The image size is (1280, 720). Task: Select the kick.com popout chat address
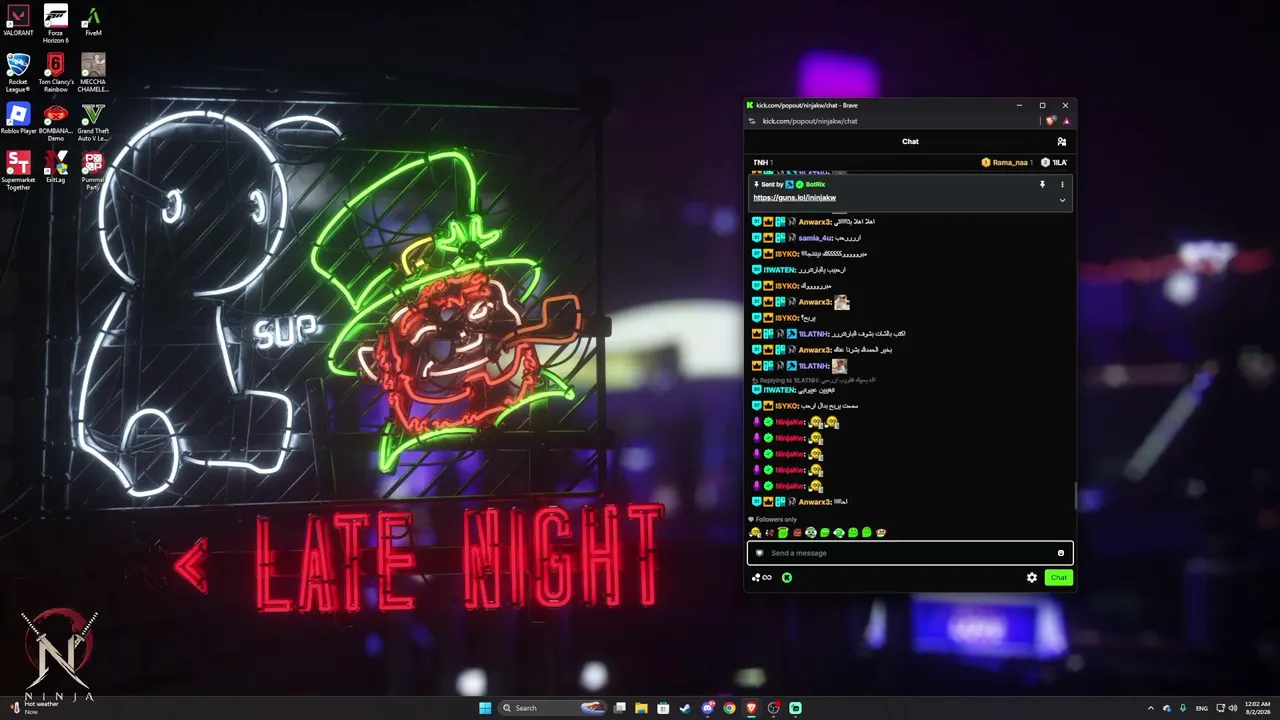(810, 121)
